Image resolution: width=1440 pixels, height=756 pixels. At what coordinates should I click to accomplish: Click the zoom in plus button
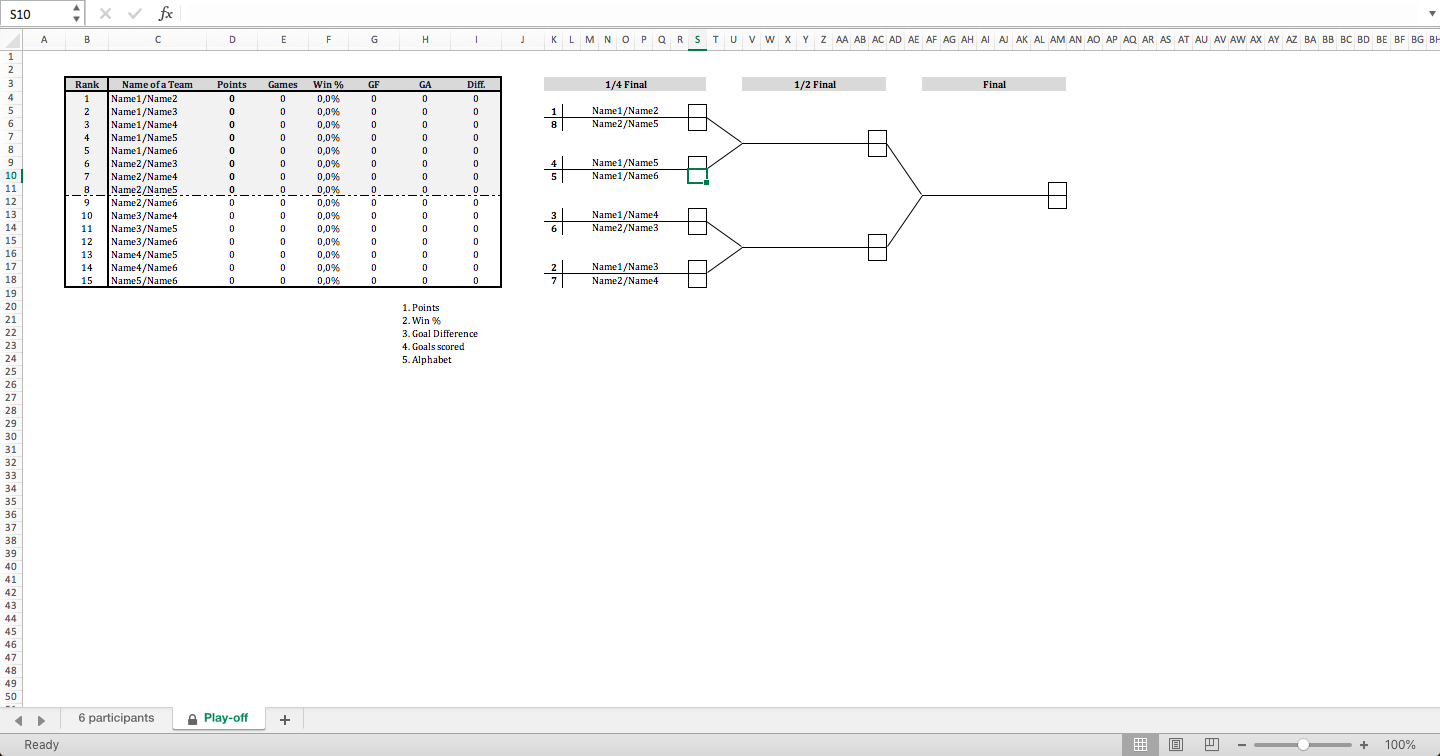point(1363,744)
